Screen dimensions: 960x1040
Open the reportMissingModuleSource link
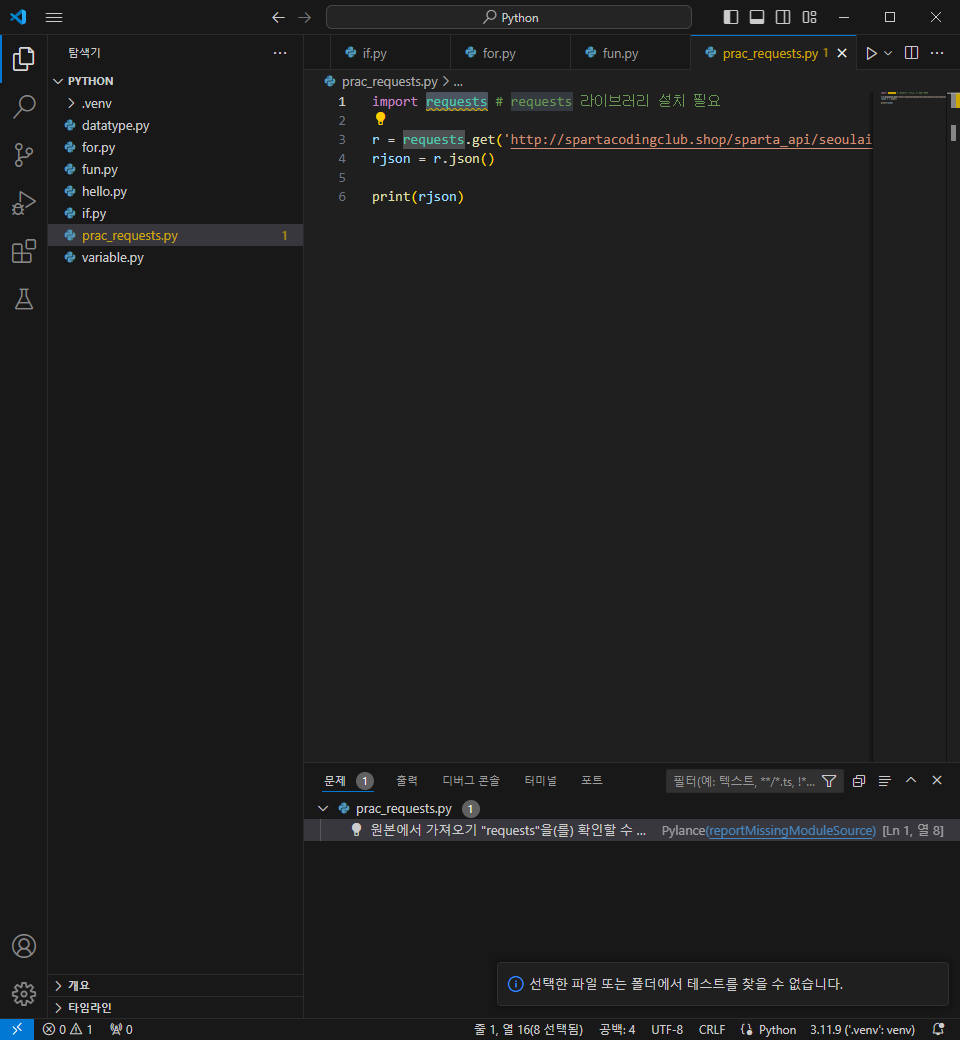coord(791,830)
